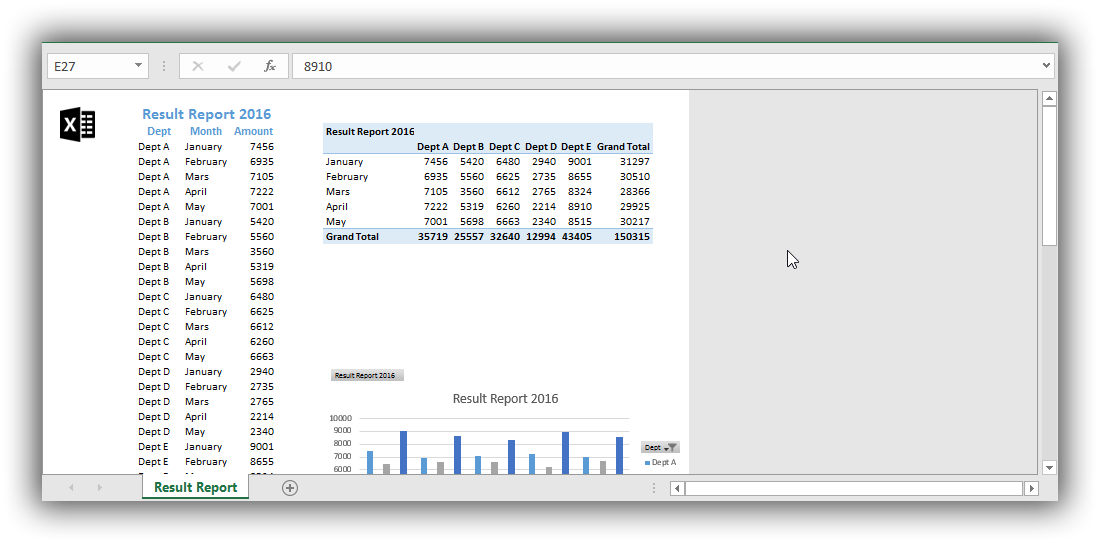Select the Amount column header

click(x=253, y=131)
